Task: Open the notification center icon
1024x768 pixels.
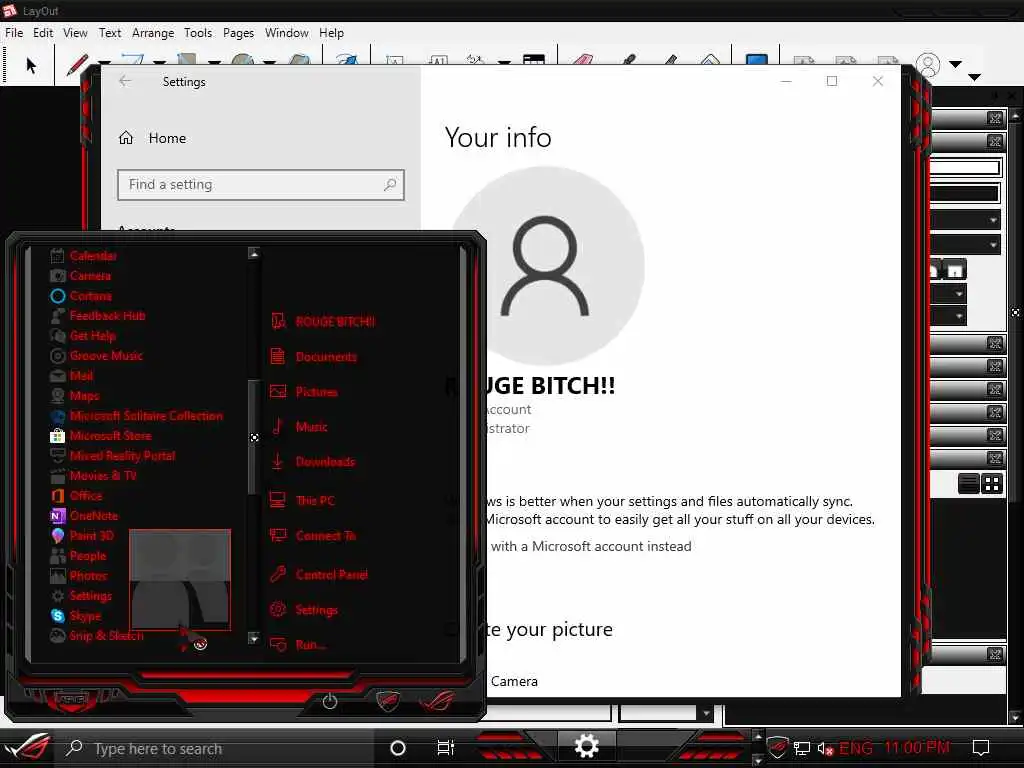Action: click(x=981, y=748)
